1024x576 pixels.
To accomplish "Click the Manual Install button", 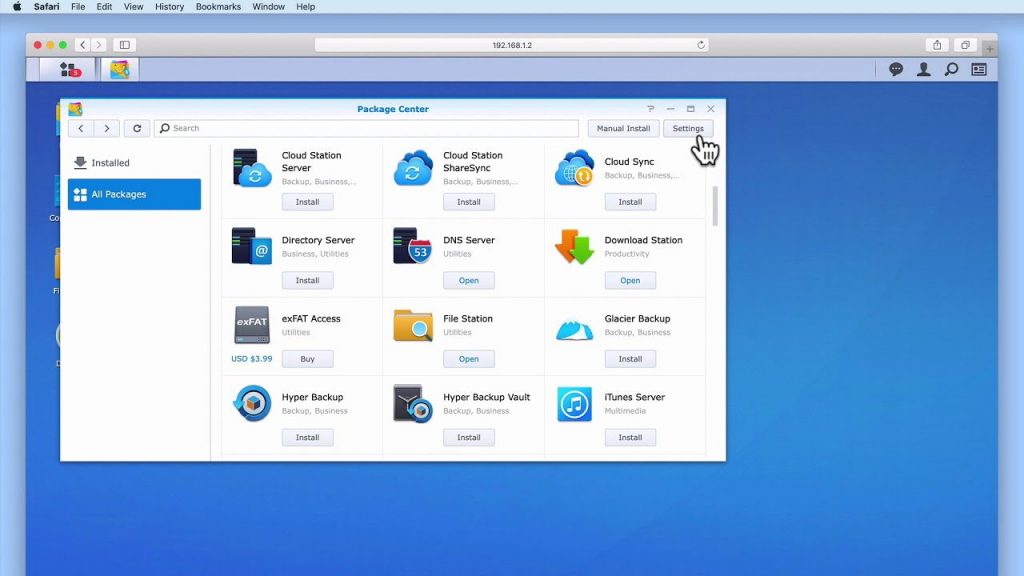I will point(623,128).
